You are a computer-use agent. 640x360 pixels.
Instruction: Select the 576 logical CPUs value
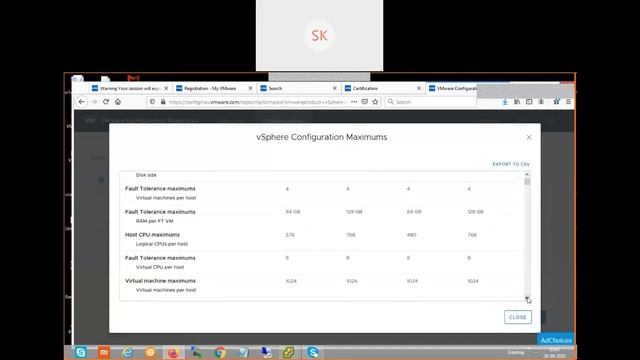(x=290, y=235)
